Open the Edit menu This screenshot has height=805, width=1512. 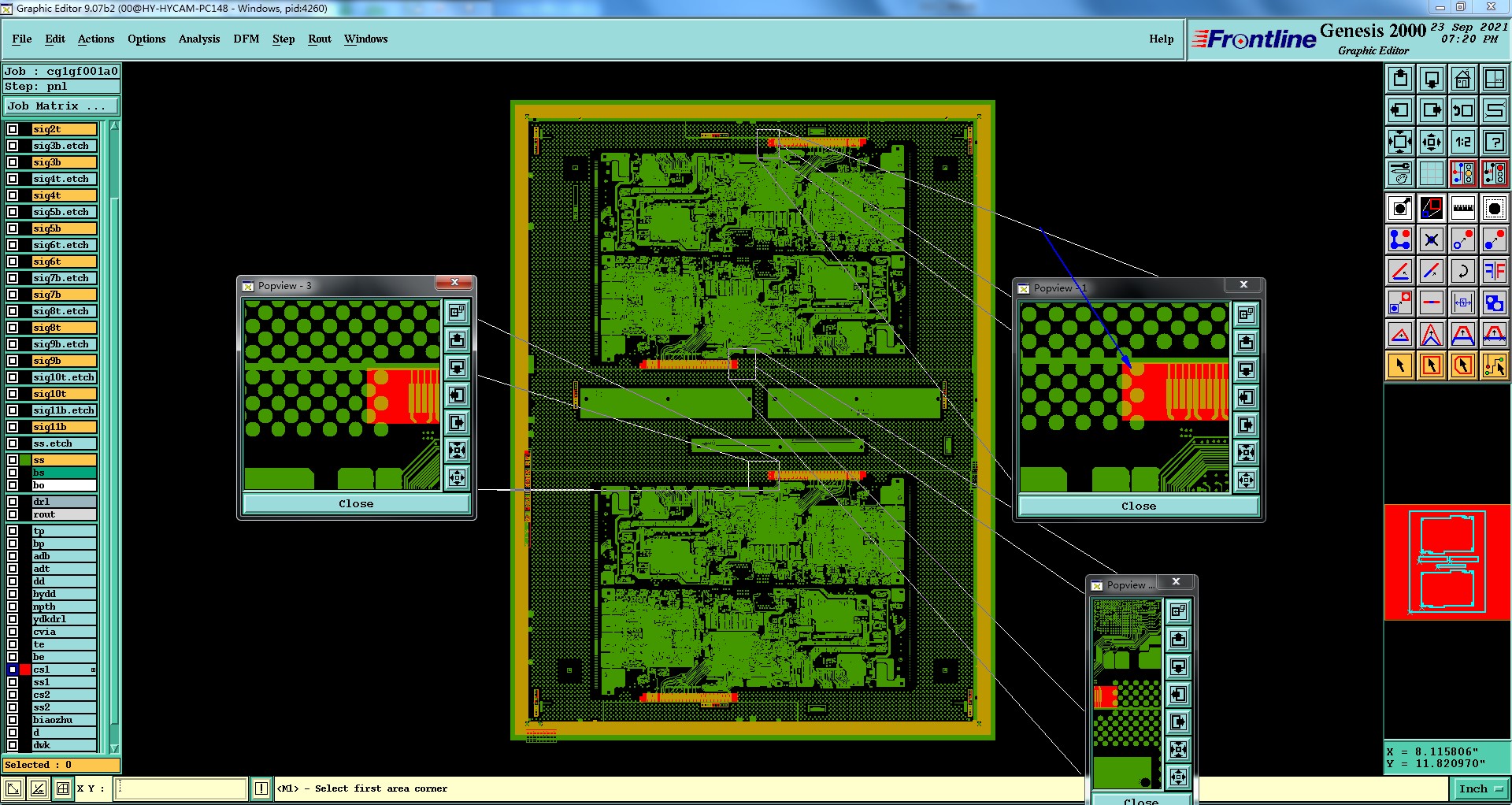point(55,39)
